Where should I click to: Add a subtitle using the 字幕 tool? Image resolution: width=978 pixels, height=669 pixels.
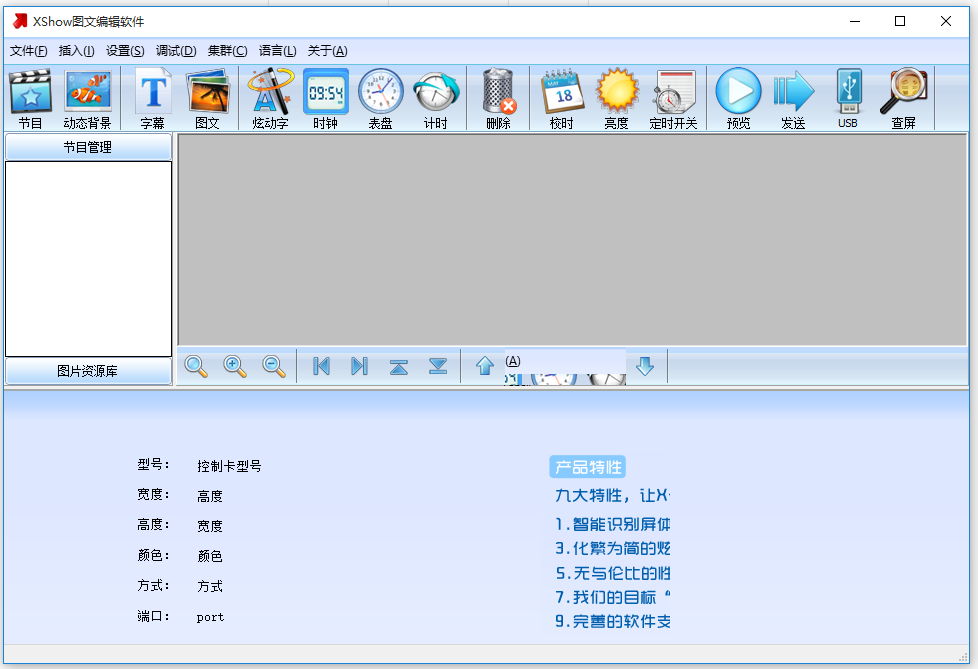tap(152, 95)
